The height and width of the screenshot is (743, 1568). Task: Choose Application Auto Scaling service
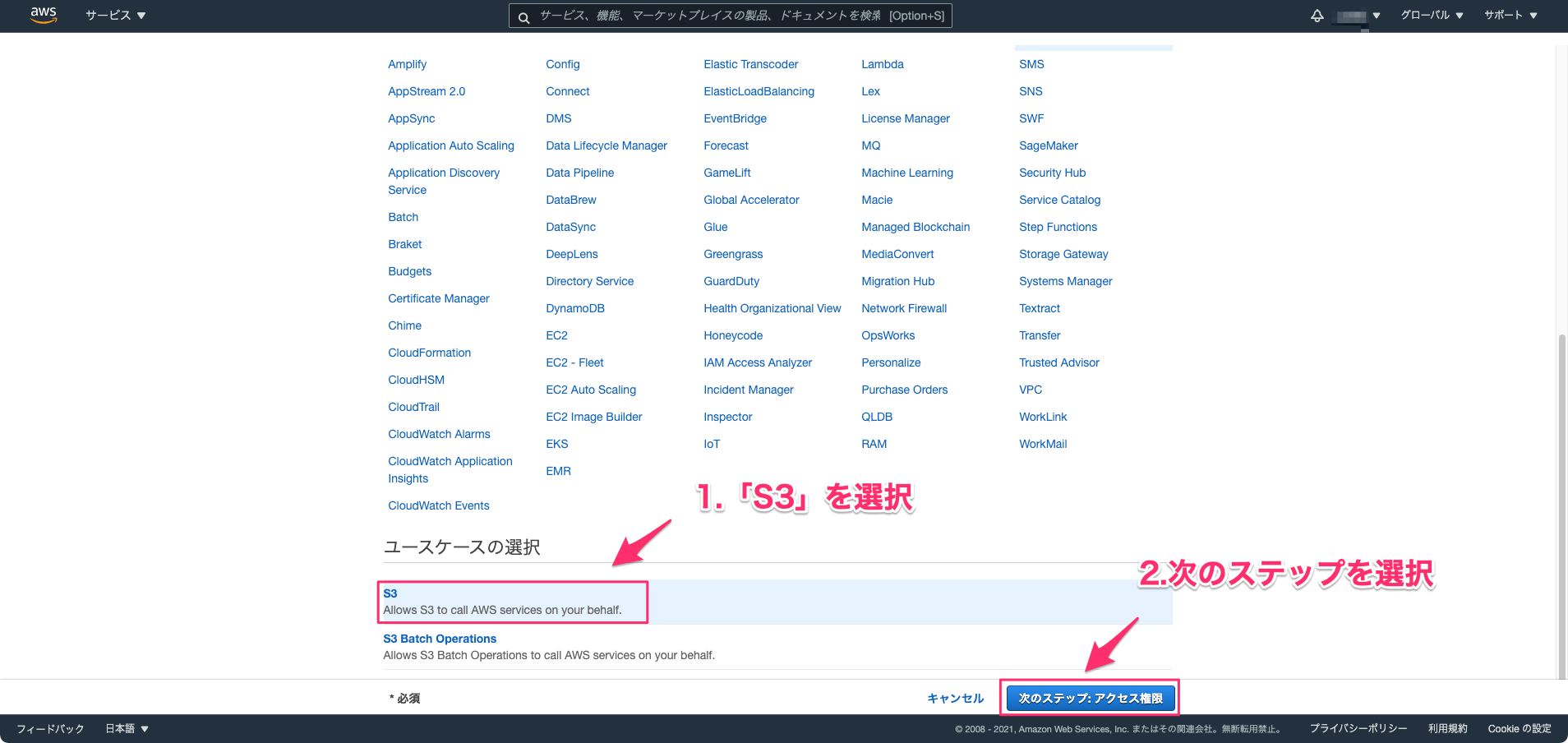[x=451, y=145]
